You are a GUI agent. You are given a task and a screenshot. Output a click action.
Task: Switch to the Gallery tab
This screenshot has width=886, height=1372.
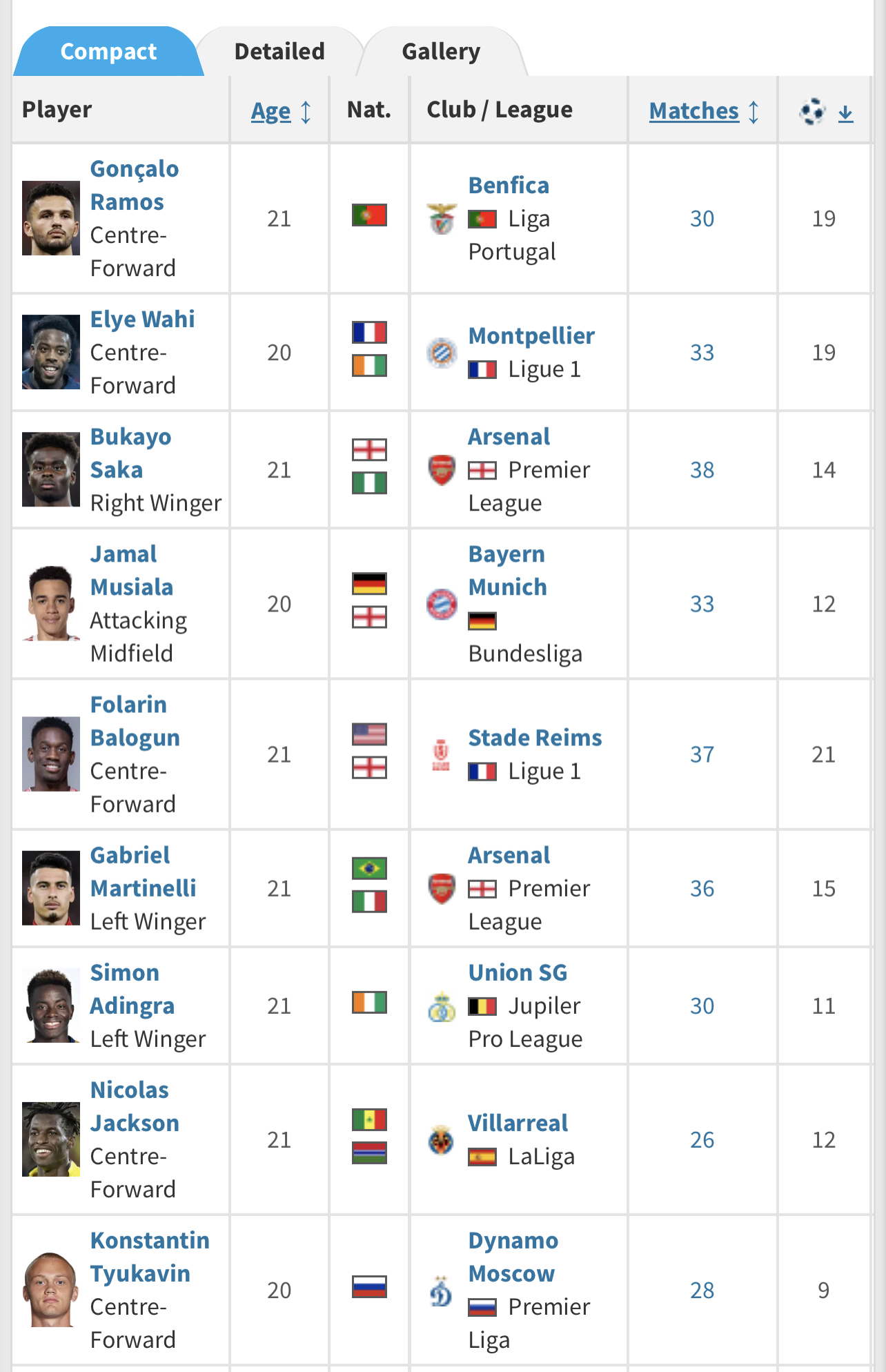pyautogui.click(x=441, y=52)
